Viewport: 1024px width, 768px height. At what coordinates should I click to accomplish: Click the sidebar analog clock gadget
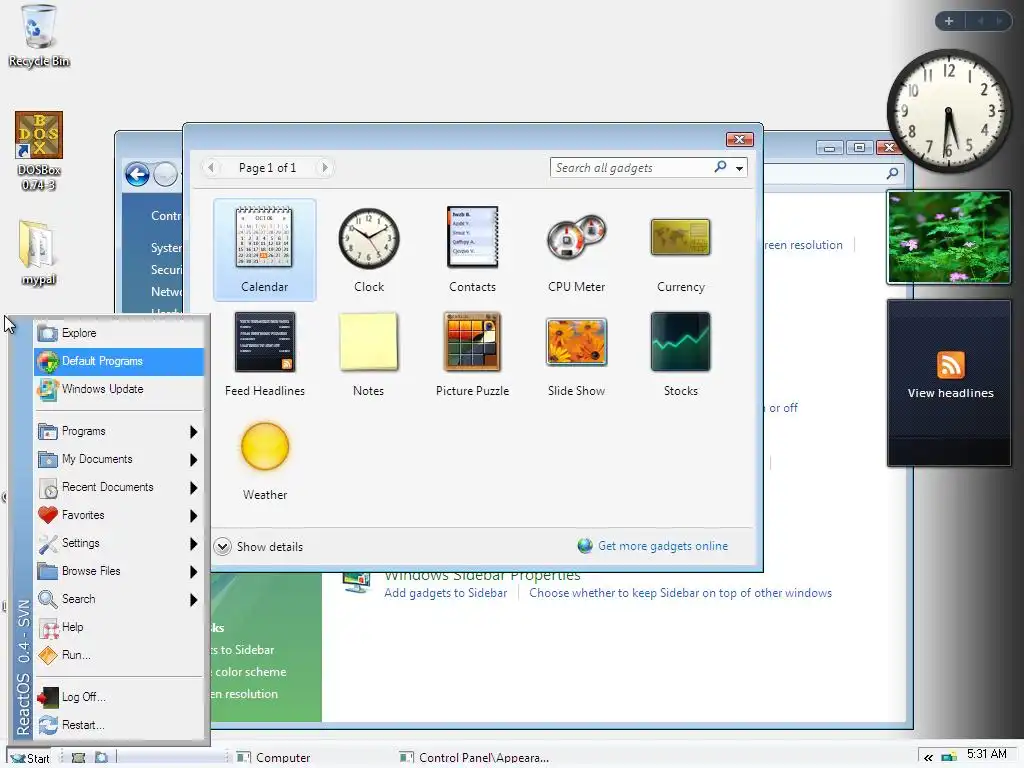948,111
